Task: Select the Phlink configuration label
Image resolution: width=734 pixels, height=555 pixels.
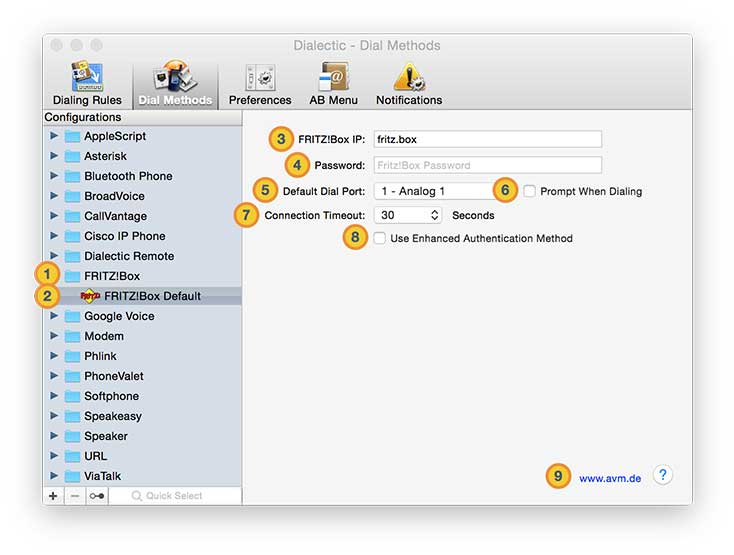Action: [x=100, y=356]
